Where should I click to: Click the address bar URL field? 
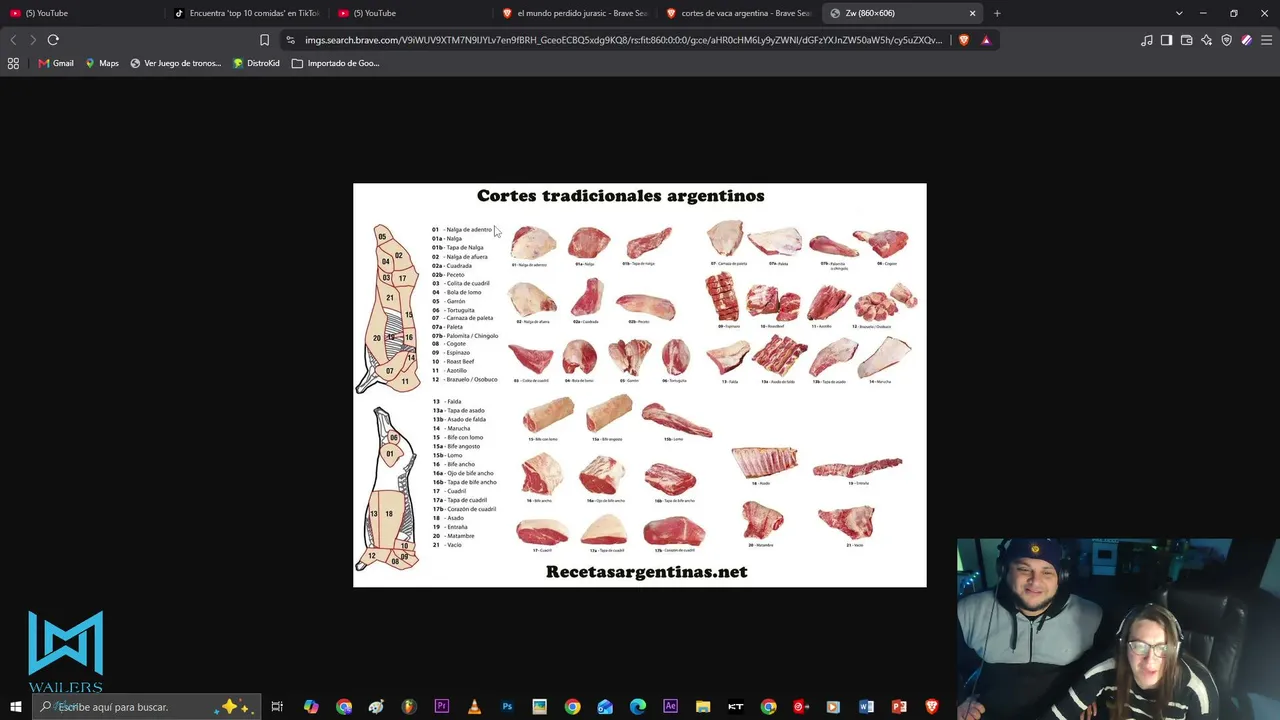click(623, 40)
